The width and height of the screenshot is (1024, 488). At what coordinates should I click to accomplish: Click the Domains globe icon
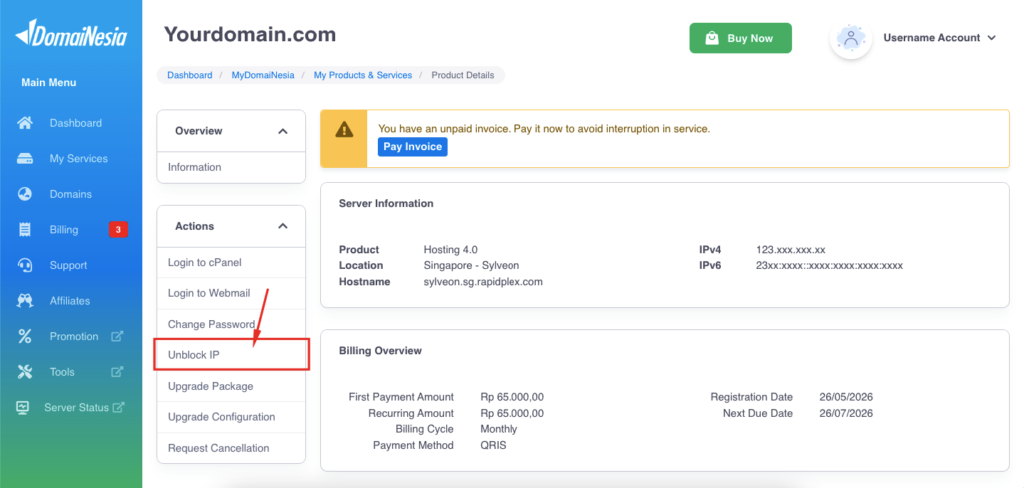click(25, 194)
